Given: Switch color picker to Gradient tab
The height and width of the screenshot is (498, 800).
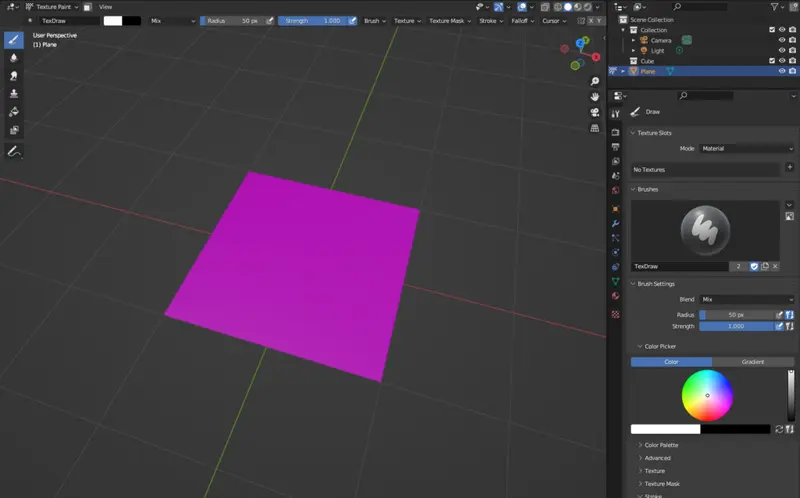Looking at the screenshot, I should point(753,362).
